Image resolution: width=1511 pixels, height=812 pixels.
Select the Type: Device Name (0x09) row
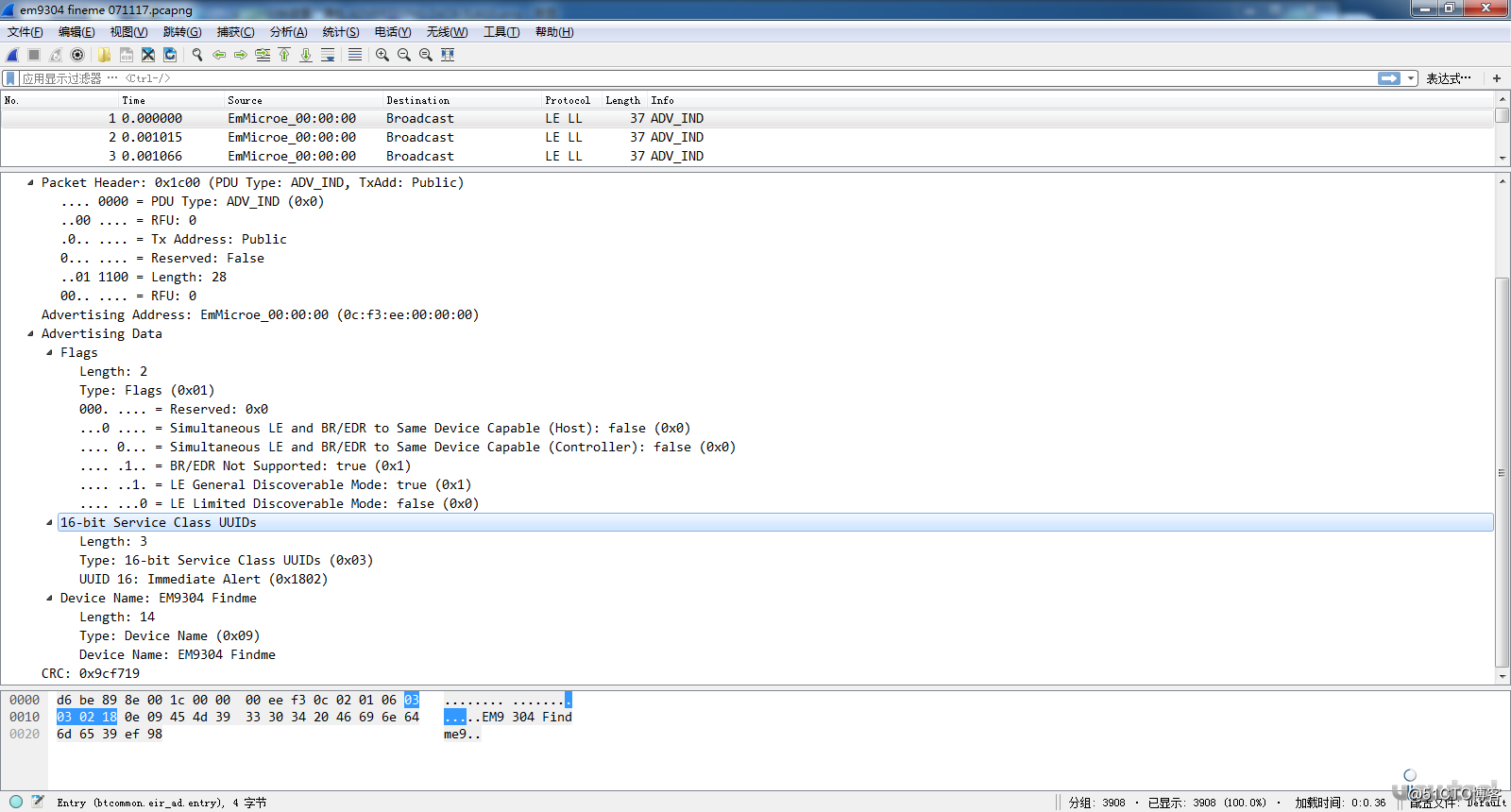(169, 635)
